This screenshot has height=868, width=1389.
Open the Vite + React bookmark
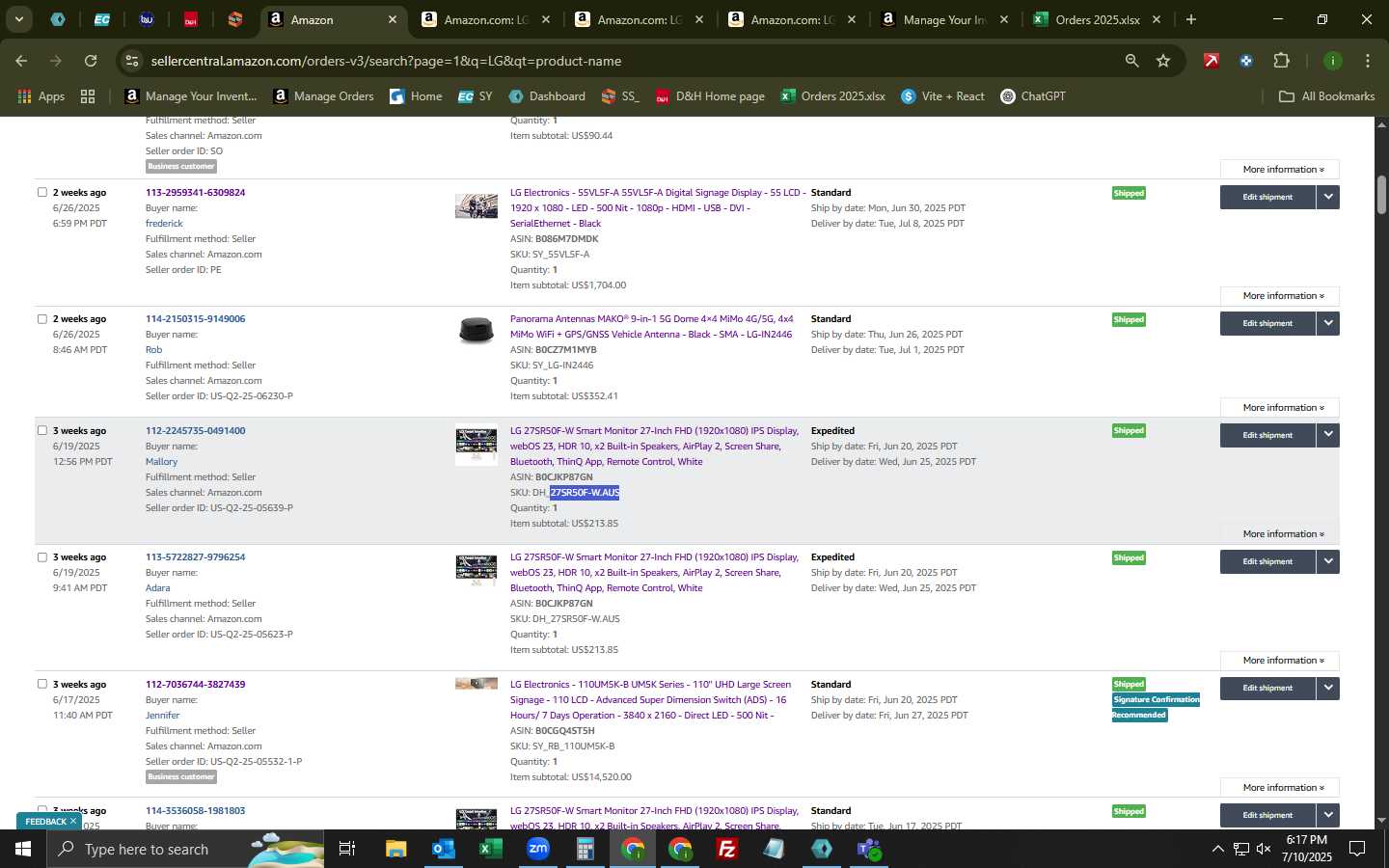click(x=942, y=96)
